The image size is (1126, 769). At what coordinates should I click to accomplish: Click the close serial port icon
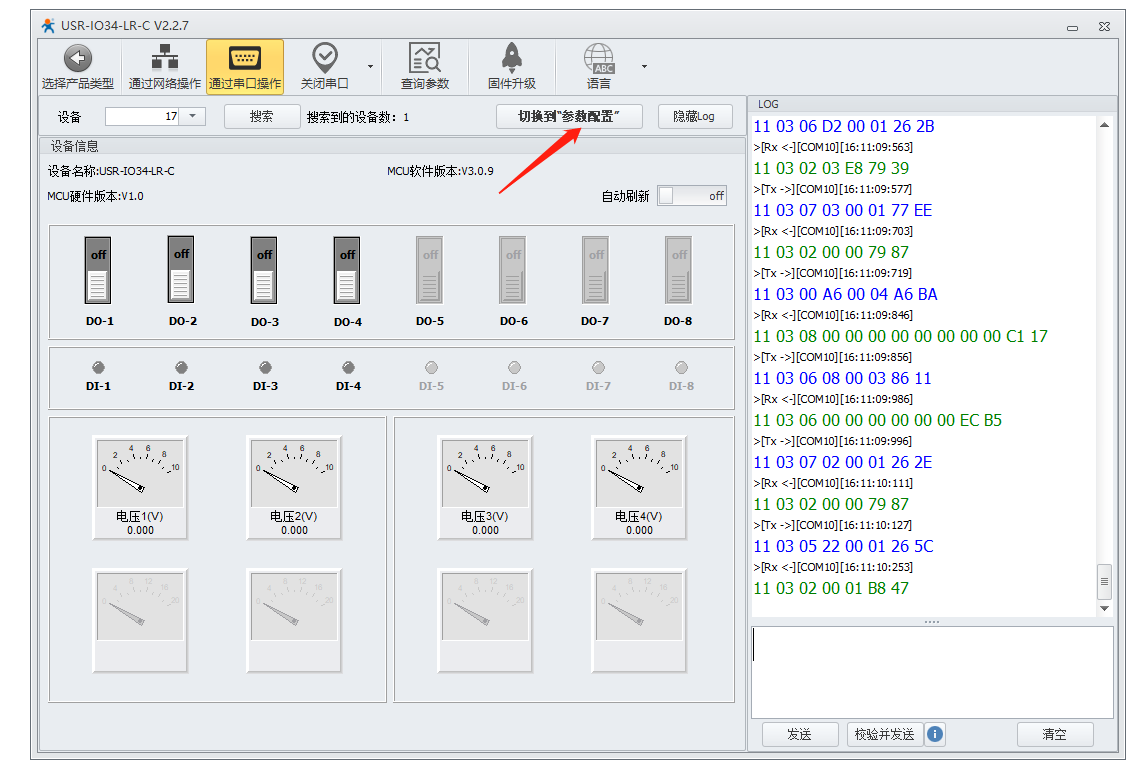[325, 58]
